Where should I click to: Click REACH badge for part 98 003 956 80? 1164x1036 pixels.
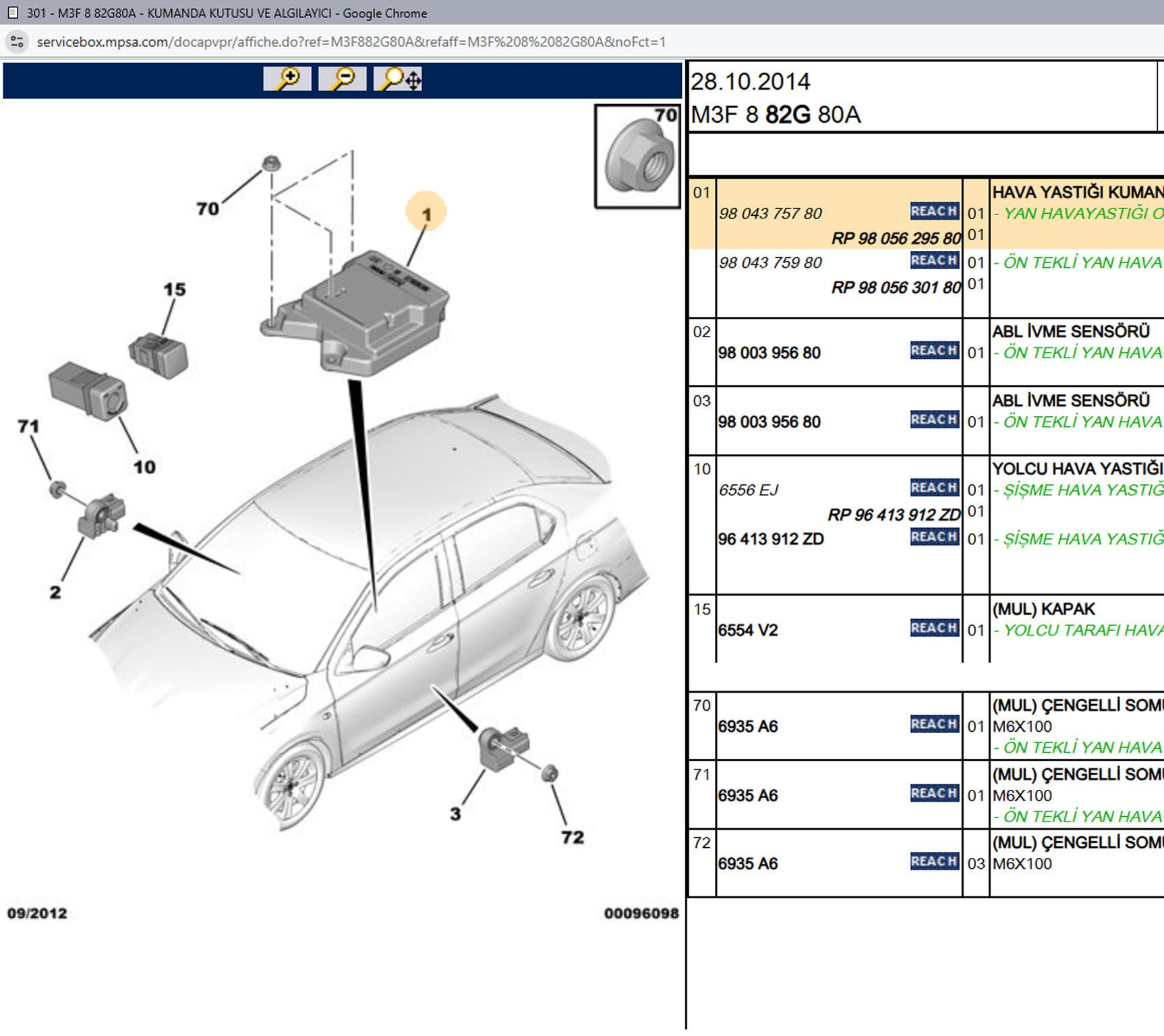coord(934,350)
